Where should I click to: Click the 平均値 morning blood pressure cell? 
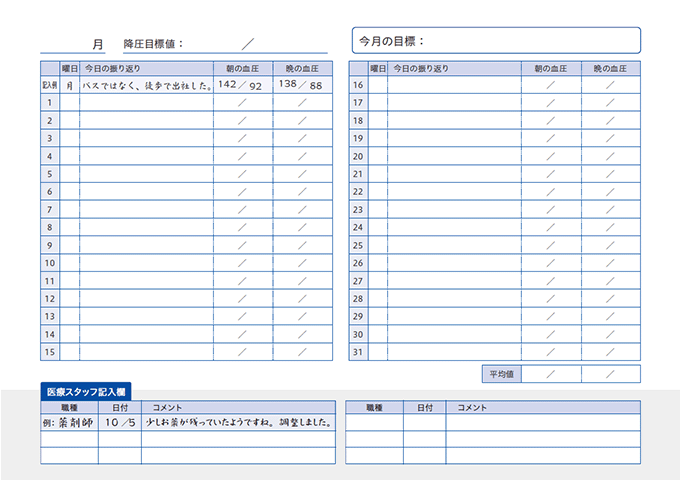pos(551,374)
